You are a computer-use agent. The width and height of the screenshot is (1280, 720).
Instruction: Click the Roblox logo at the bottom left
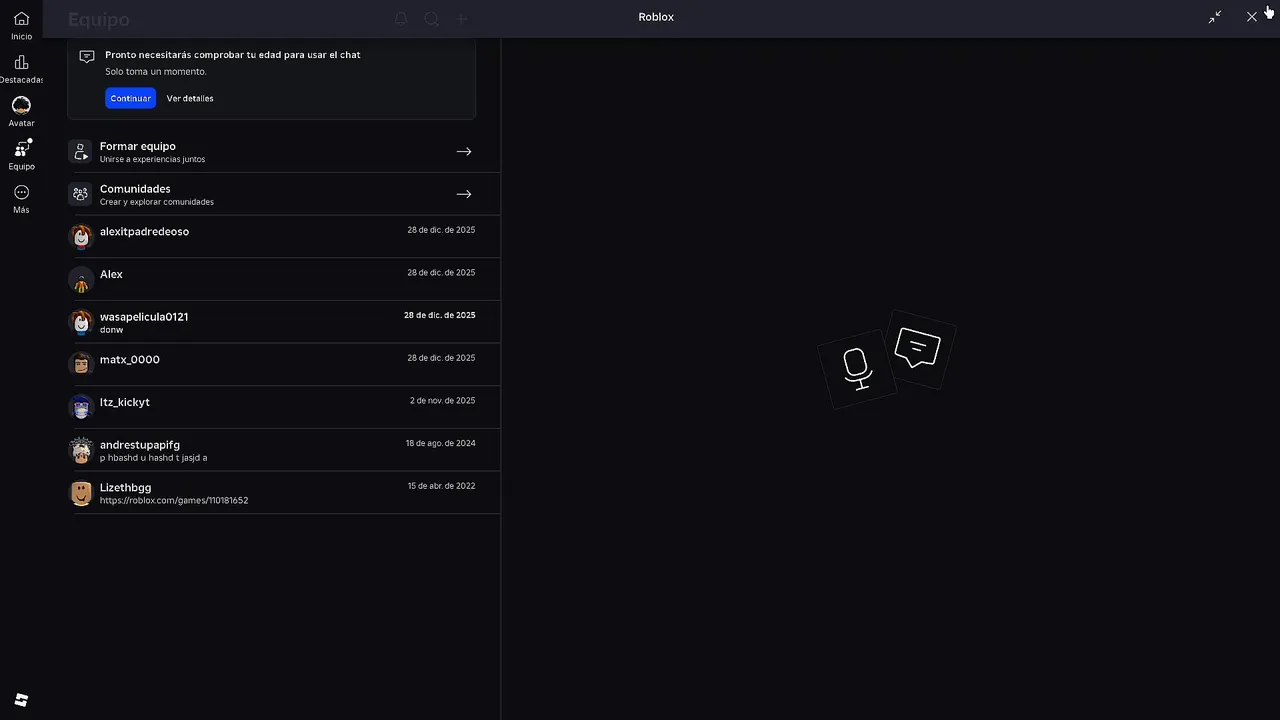21,700
